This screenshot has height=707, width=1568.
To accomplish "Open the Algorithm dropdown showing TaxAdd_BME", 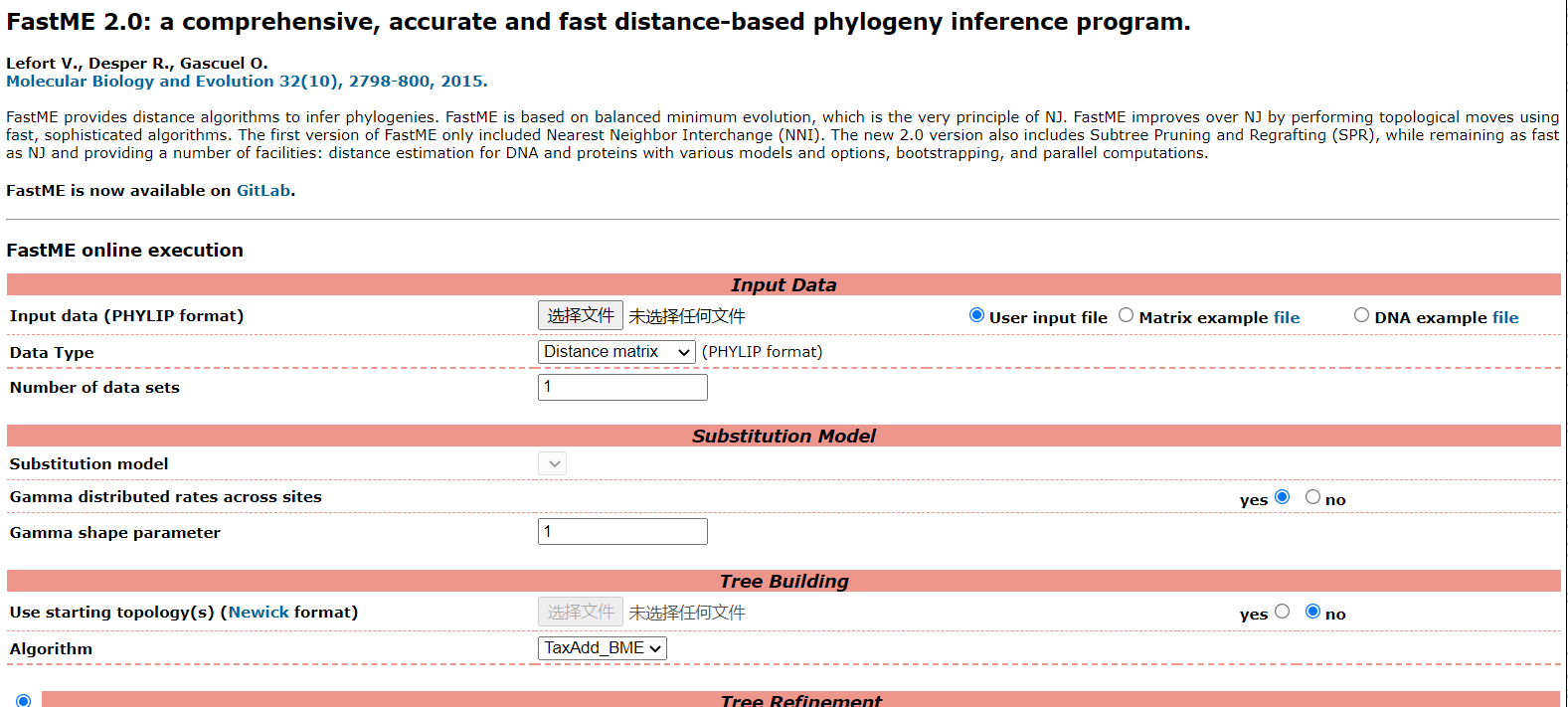I will click(x=603, y=648).
